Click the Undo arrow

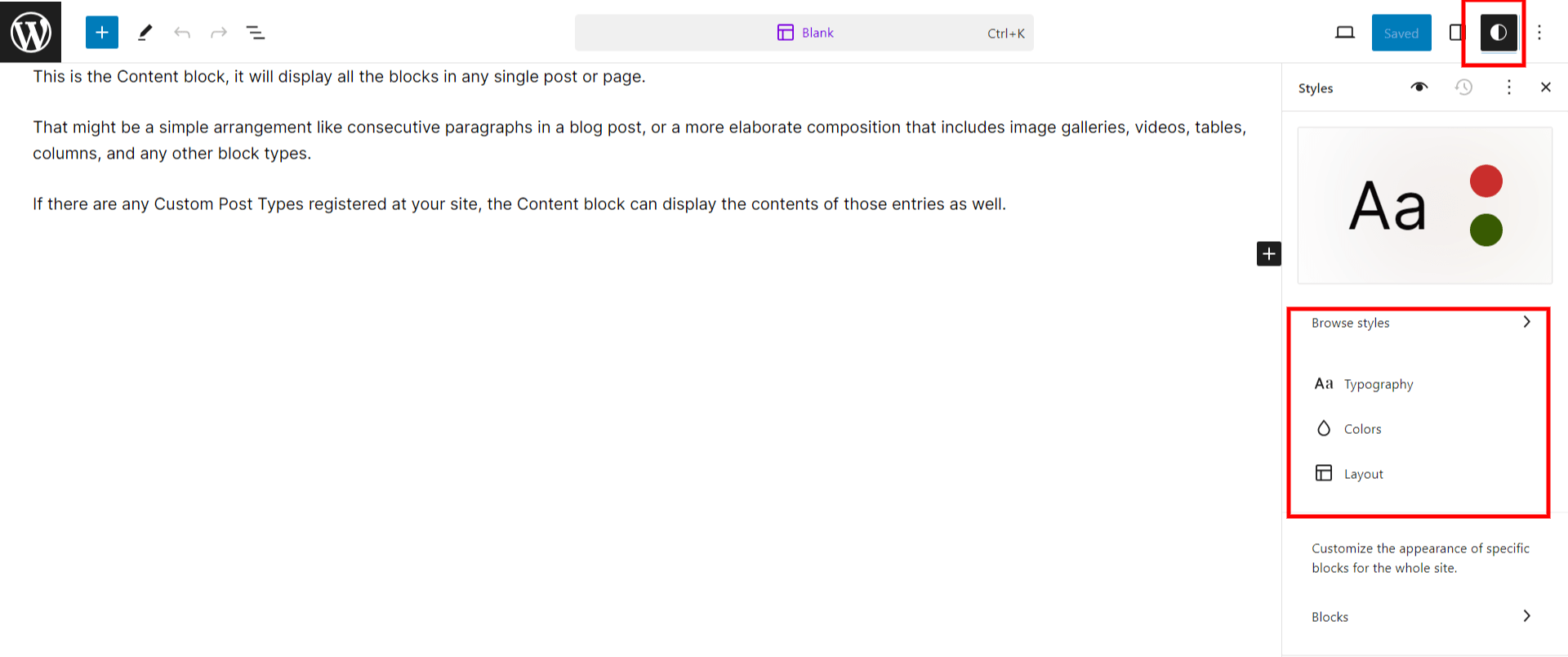pyautogui.click(x=182, y=33)
